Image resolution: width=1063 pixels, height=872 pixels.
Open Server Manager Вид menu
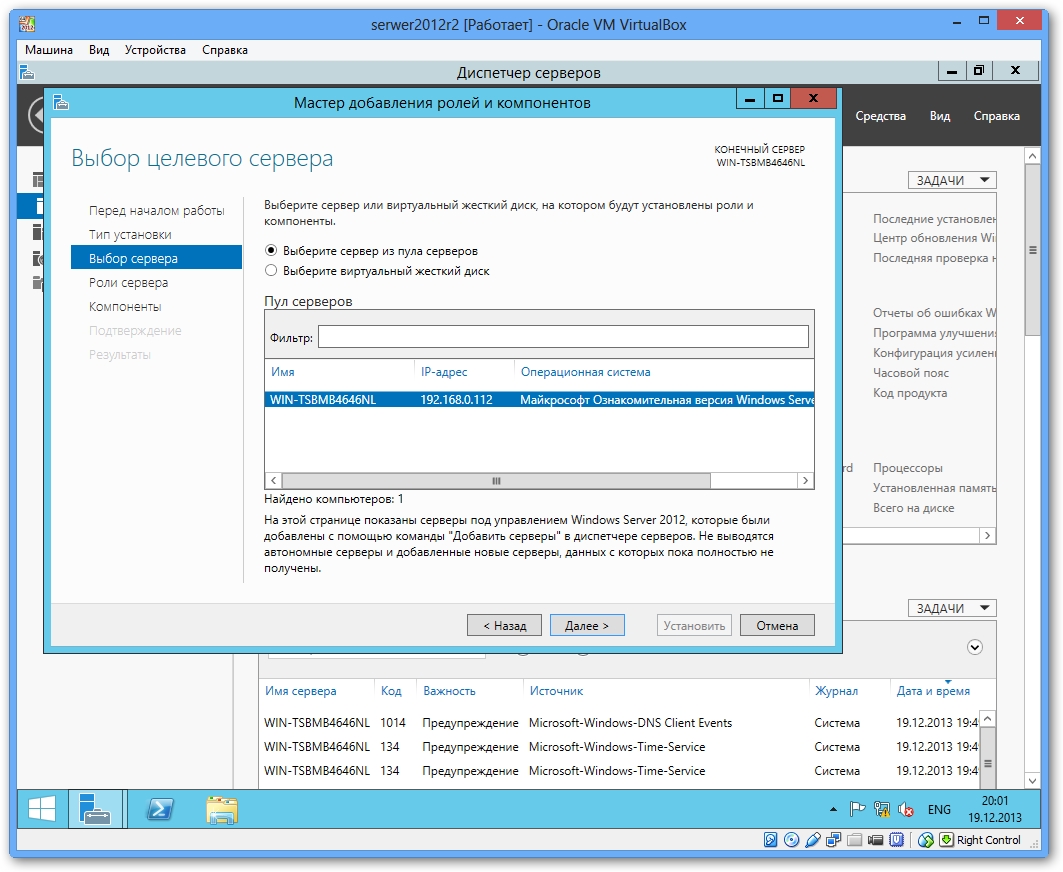pos(940,116)
